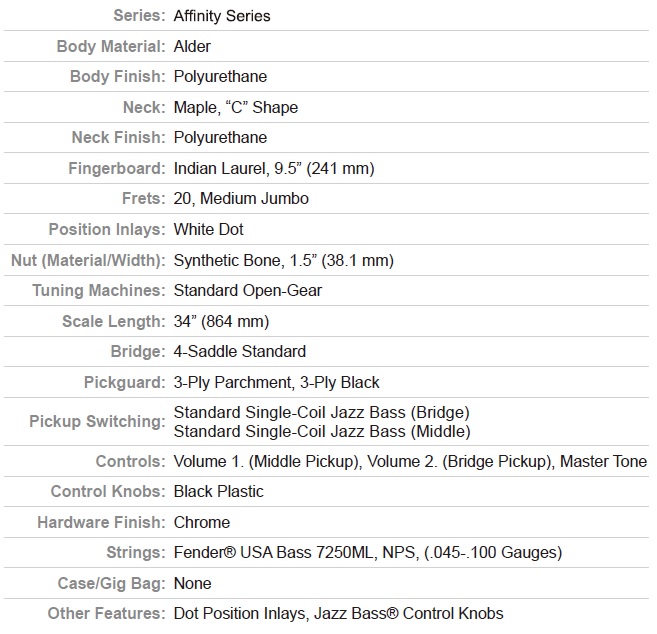This screenshot has height=634, width=657.
Task: Select the Maple "C" Shape neck value
Action: pyautogui.click(x=235, y=107)
